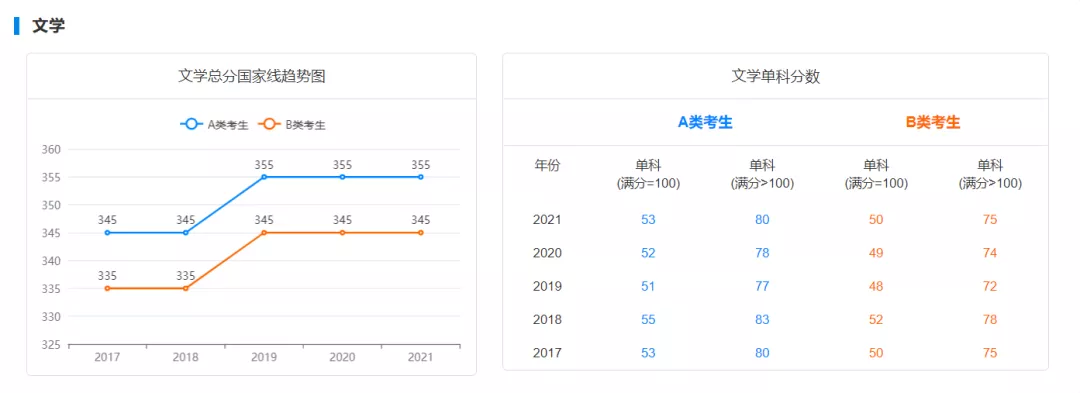This screenshot has height=393, width=1080.
Task: Click the value 75 in the 2021 row
Action: [x=990, y=220]
